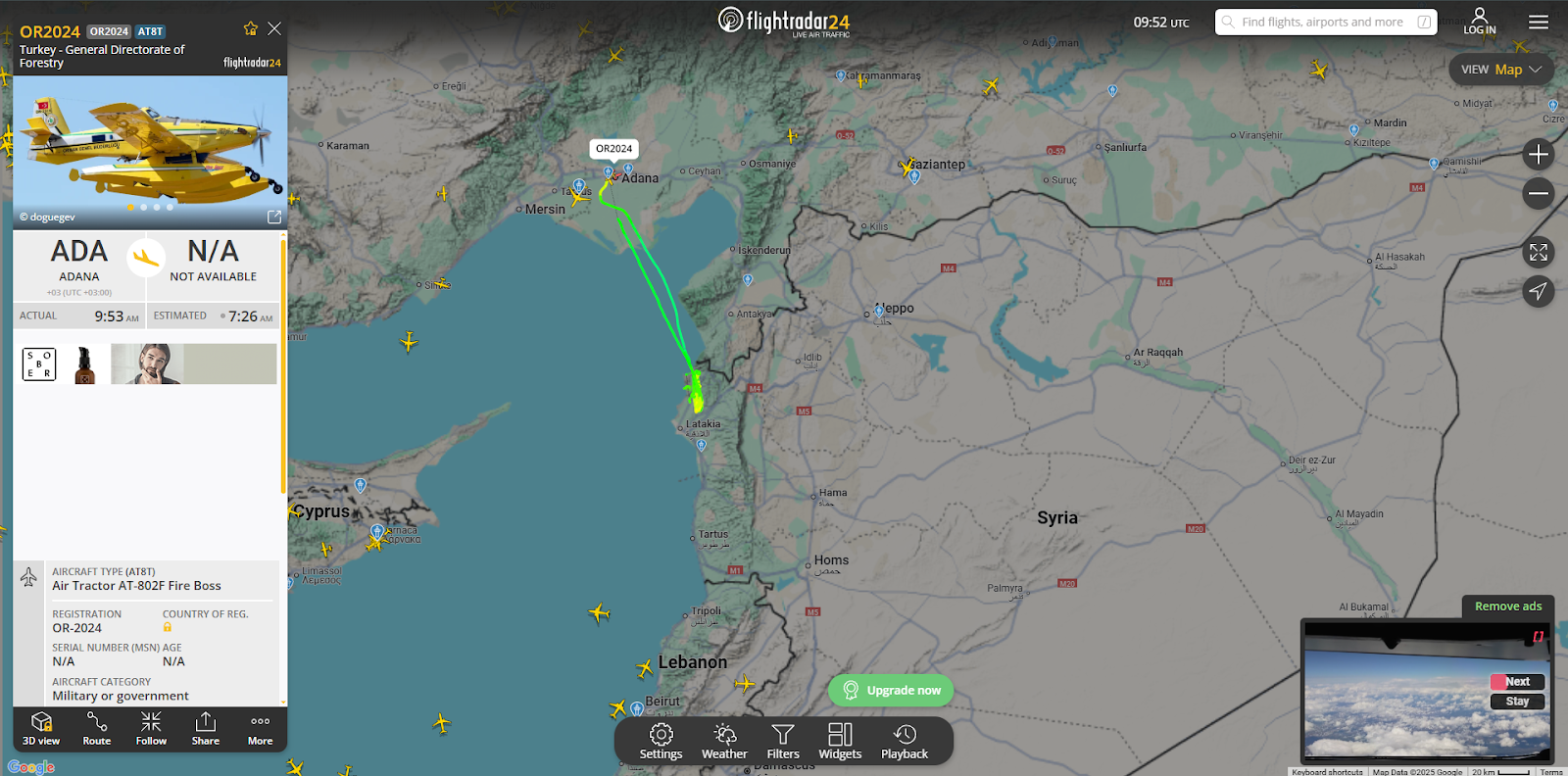Start flight Playback
The height and width of the screenshot is (776, 1568).
(905, 742)
